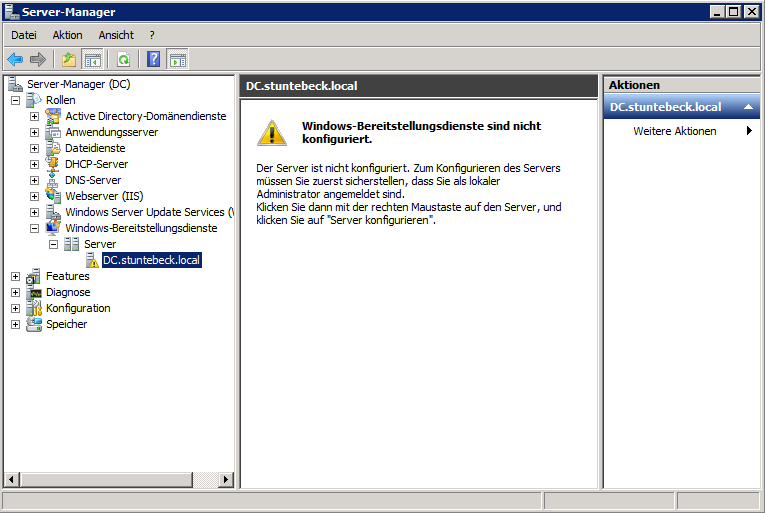Collapse the Windows-Bereitstellungsdienste node
The width and height of the screenshot is (765, 513).
tap(34, 228)
